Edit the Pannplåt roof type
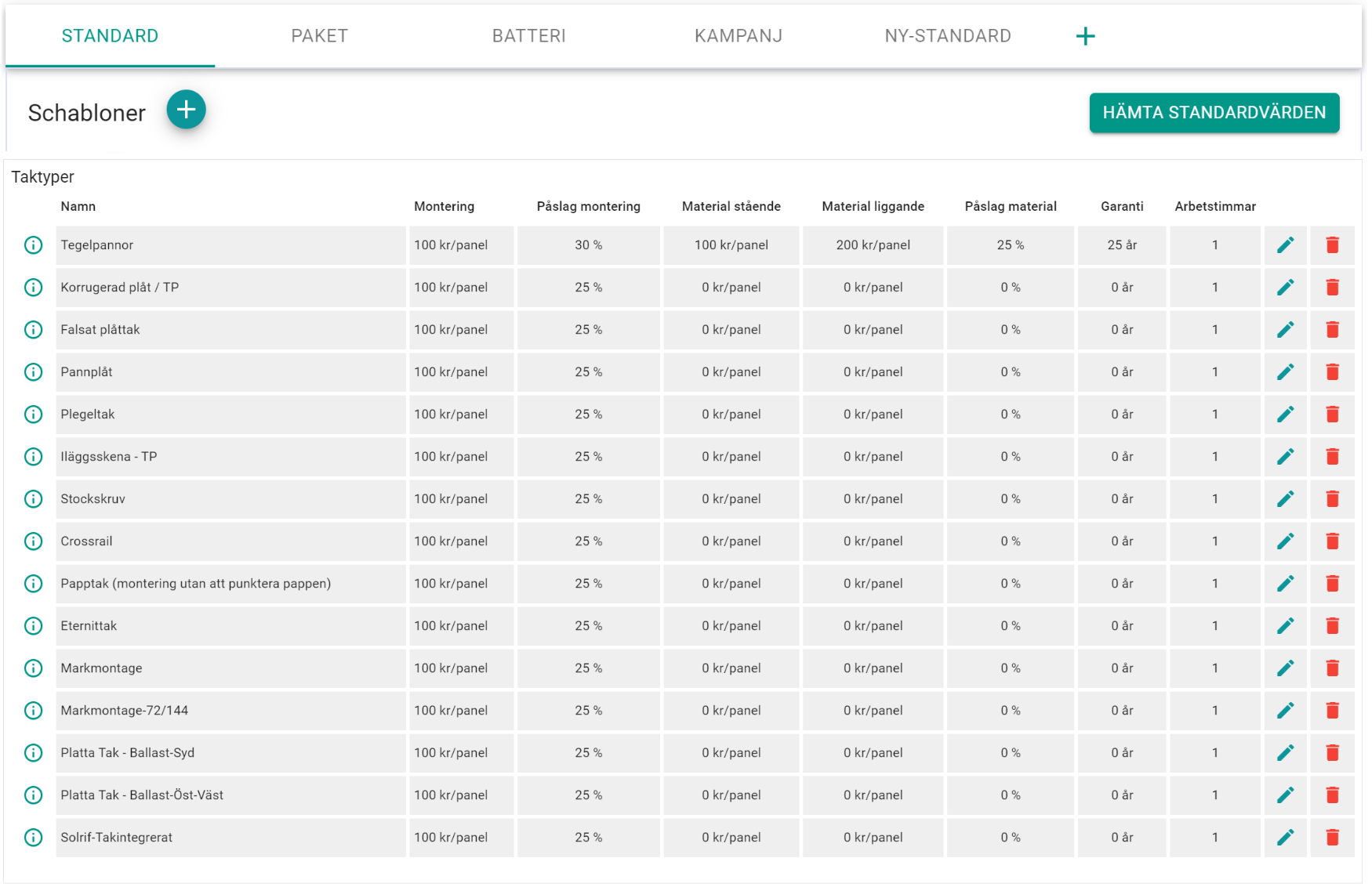The width and height of the screenshot is (1372, 887). tap(1285, 372)
